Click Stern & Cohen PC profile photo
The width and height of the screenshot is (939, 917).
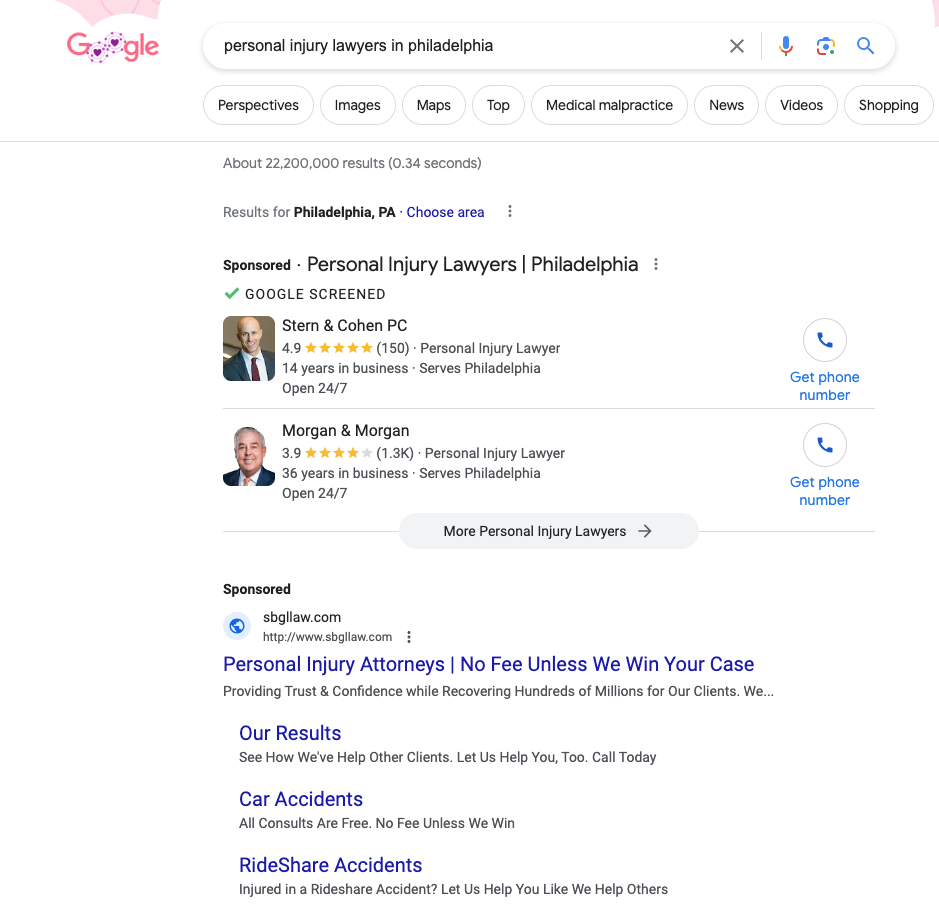click(x=249, y=349)
